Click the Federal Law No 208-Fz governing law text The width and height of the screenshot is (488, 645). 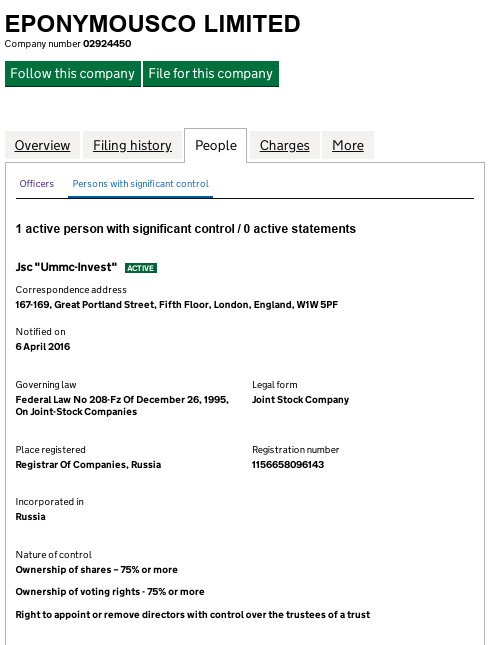(122, 406)
